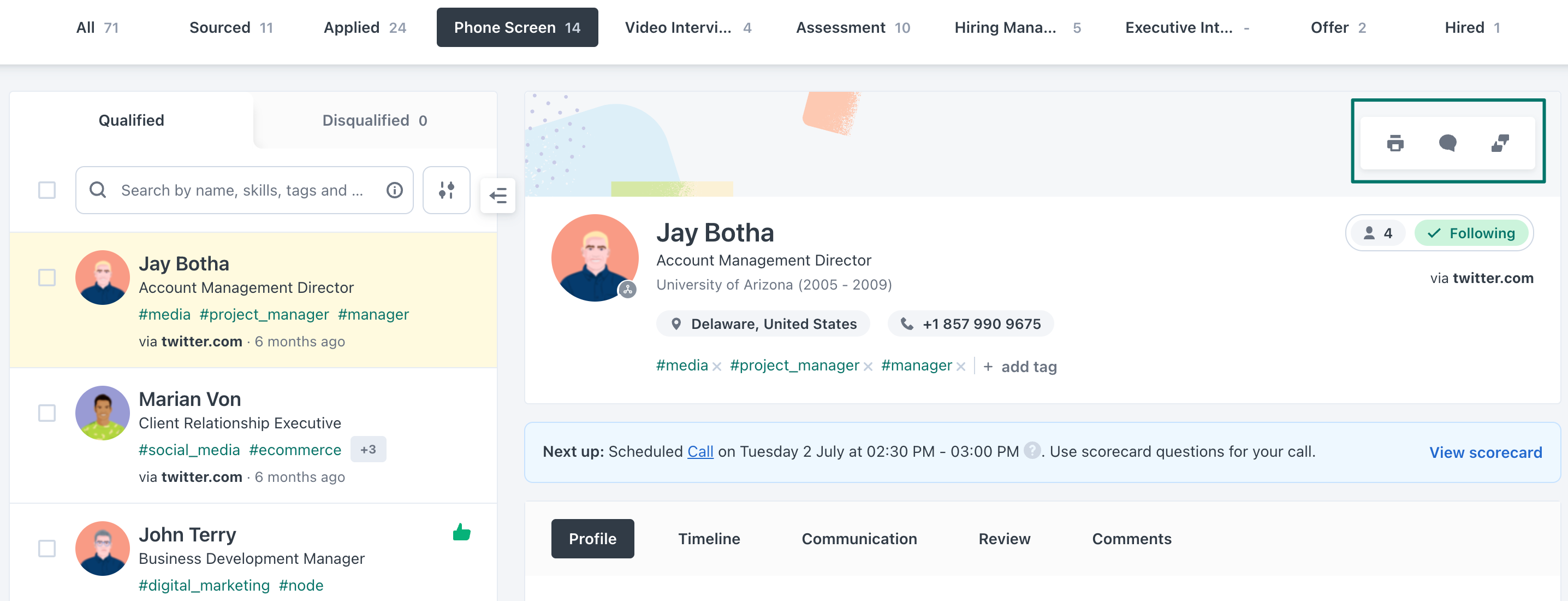Remove the #media tag

coord(717,367)
